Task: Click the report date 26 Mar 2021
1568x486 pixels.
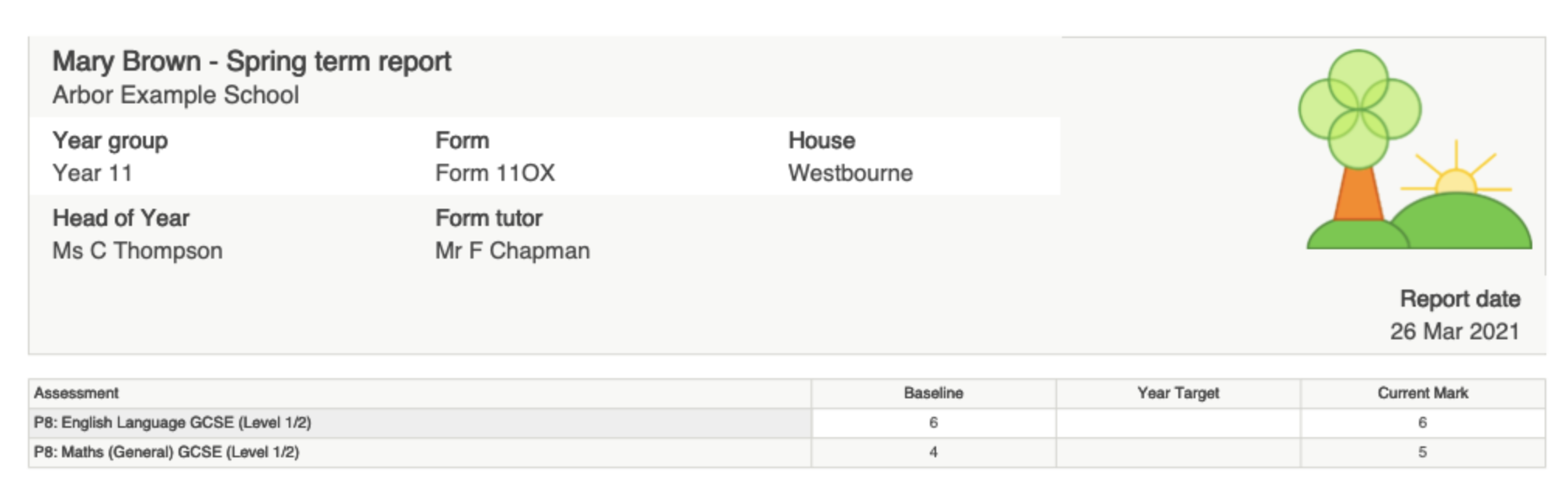Action: point(1454,332)
